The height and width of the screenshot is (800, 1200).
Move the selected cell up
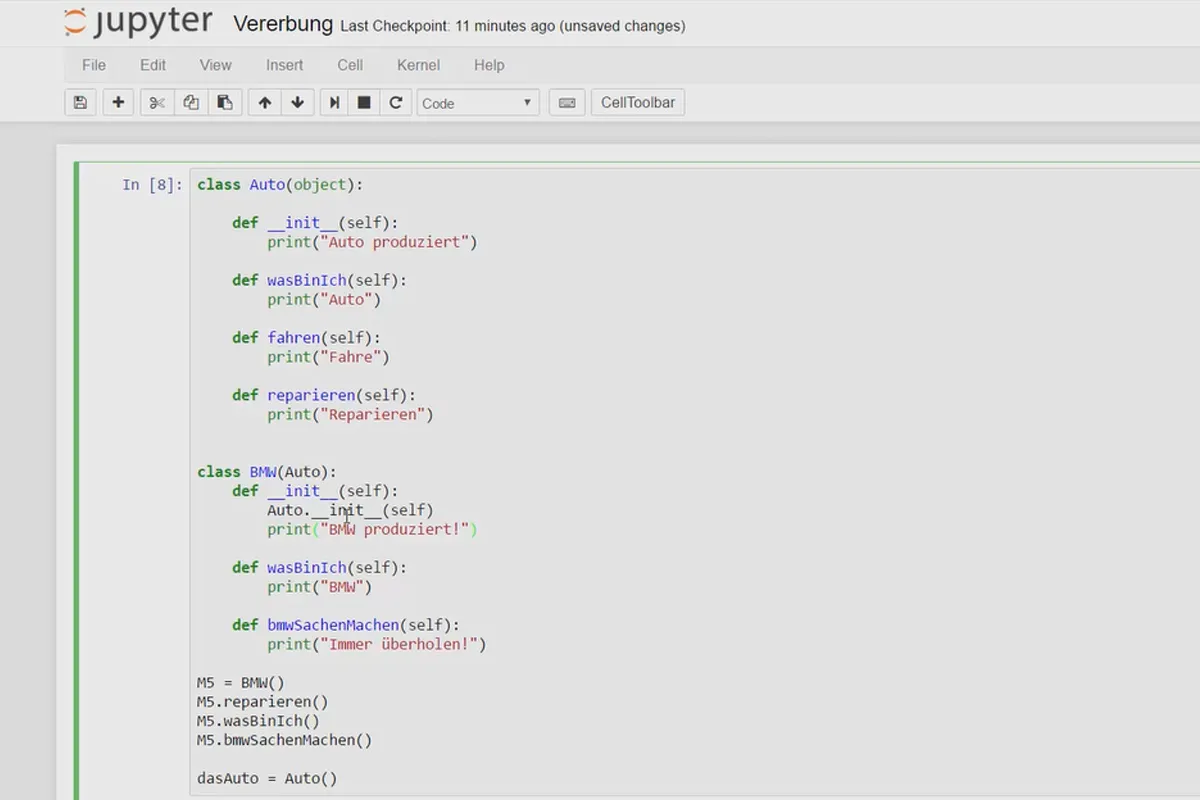coord(264,102)
